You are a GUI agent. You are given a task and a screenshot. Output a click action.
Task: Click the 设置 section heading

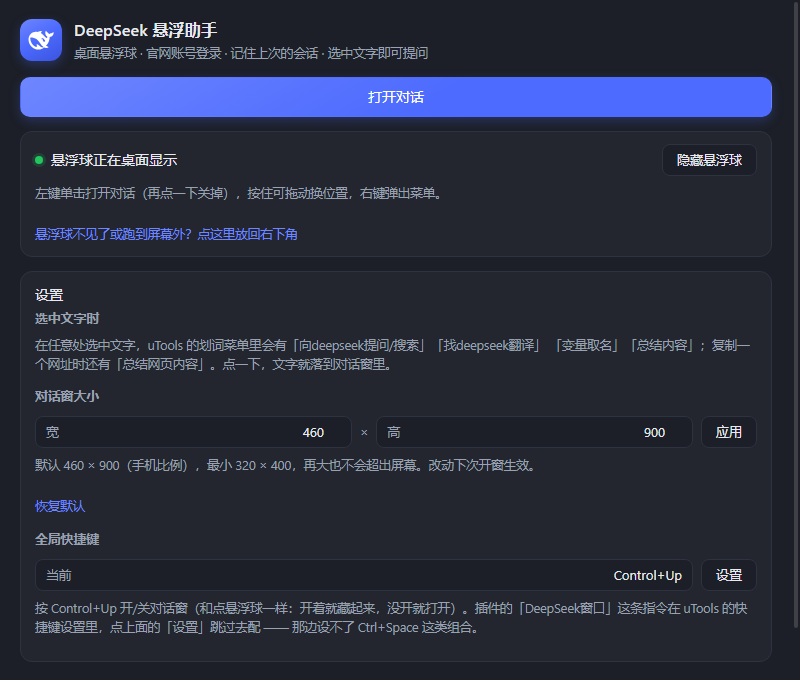49,295
